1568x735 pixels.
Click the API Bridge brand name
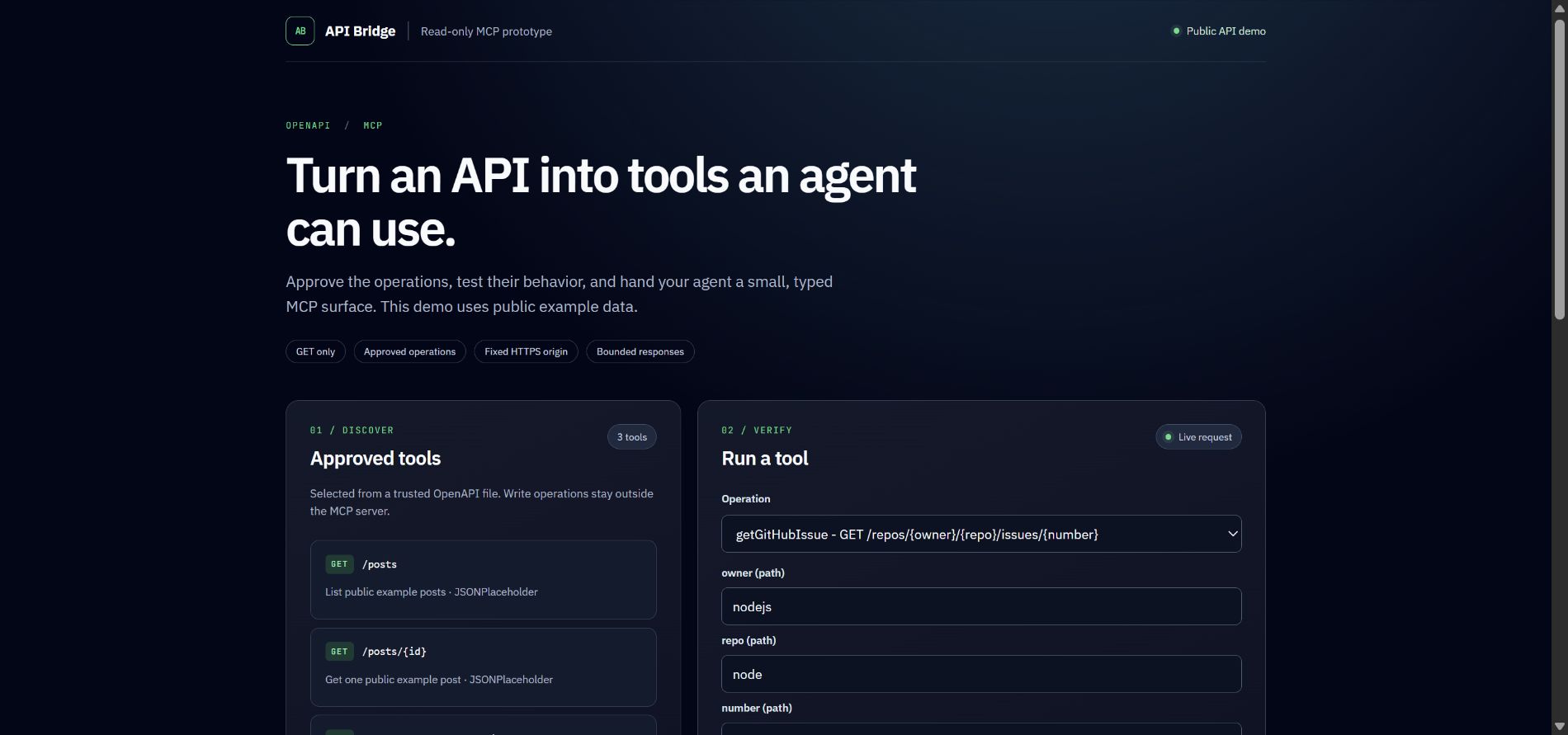pos(360,31)
